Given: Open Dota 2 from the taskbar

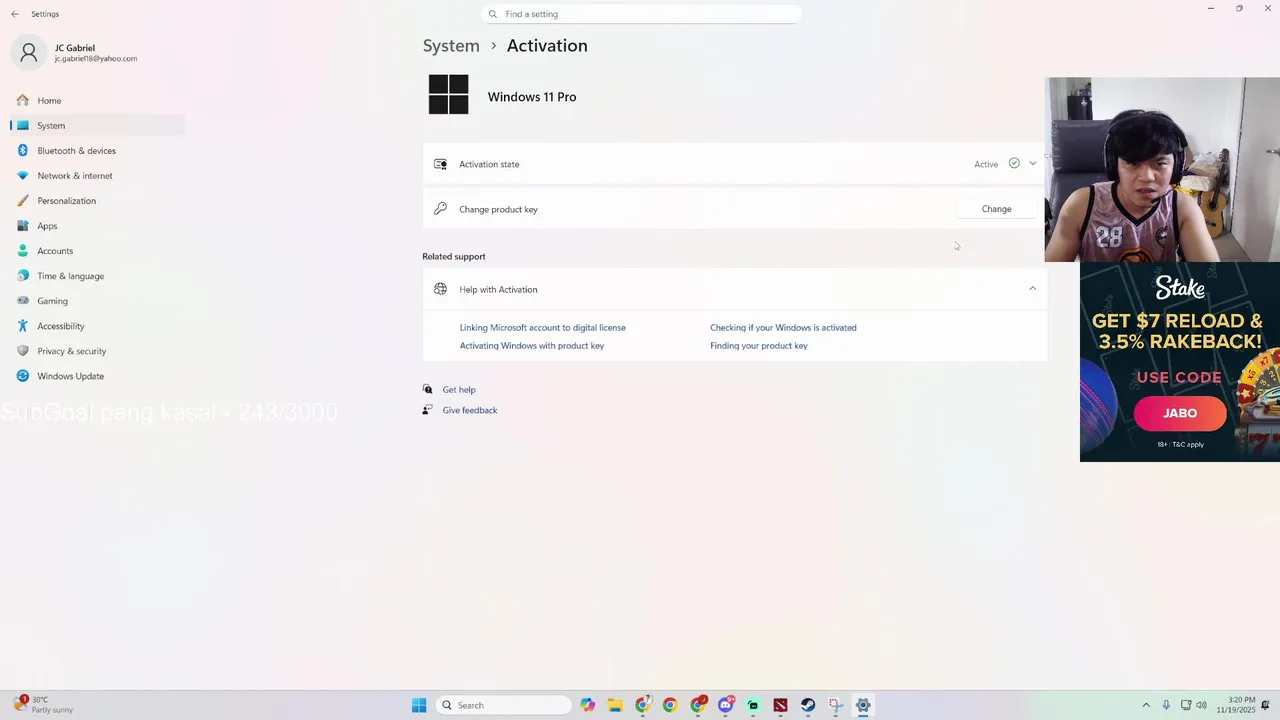Looking at the screenshot, I should click(x=780, y=705).
